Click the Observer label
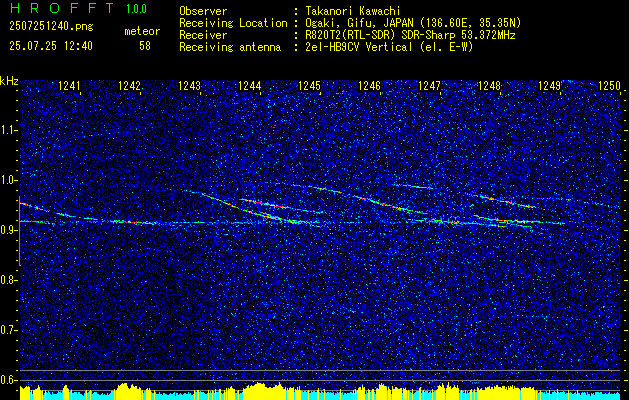629x400 pixels. pos(203,11)
